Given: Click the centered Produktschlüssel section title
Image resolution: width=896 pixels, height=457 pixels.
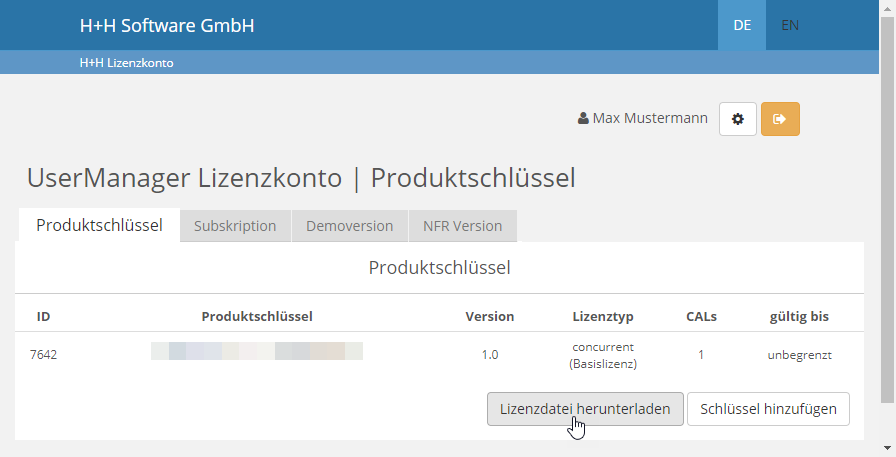Looking at the screenshot, I should pos(439,268).
